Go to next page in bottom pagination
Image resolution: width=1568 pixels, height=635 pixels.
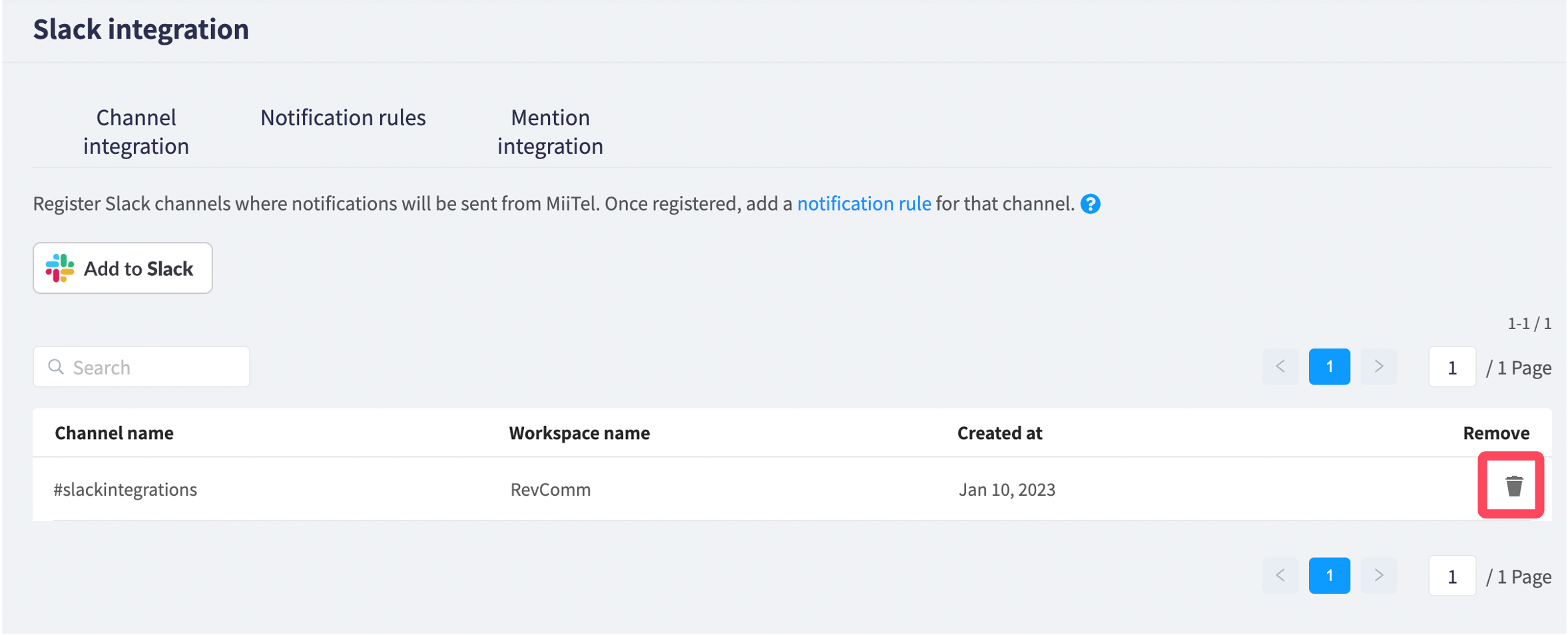(x=1378, y=575)
